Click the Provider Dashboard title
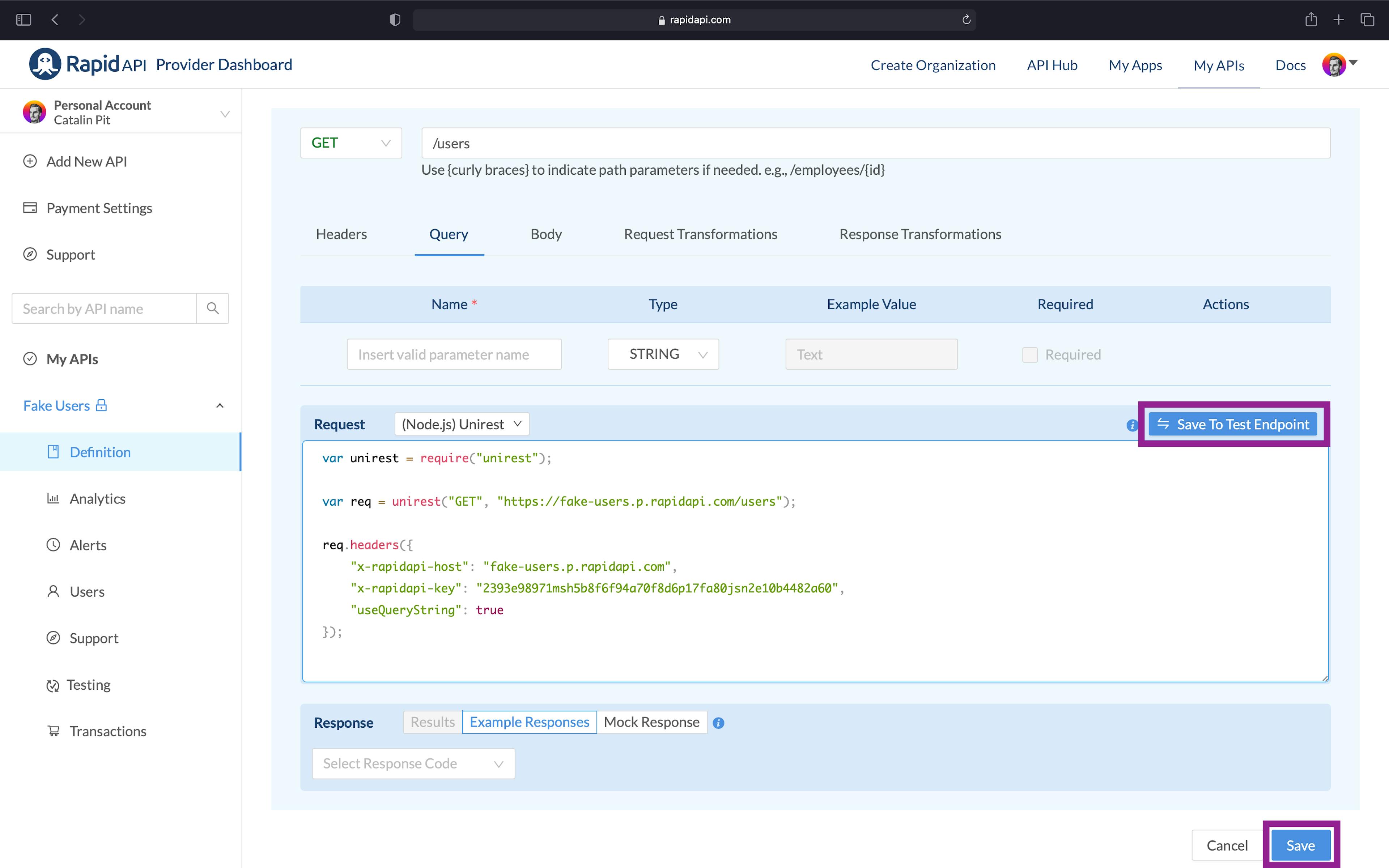The image size is (1389, 868). pyautogui.click(x=224, y=64)
